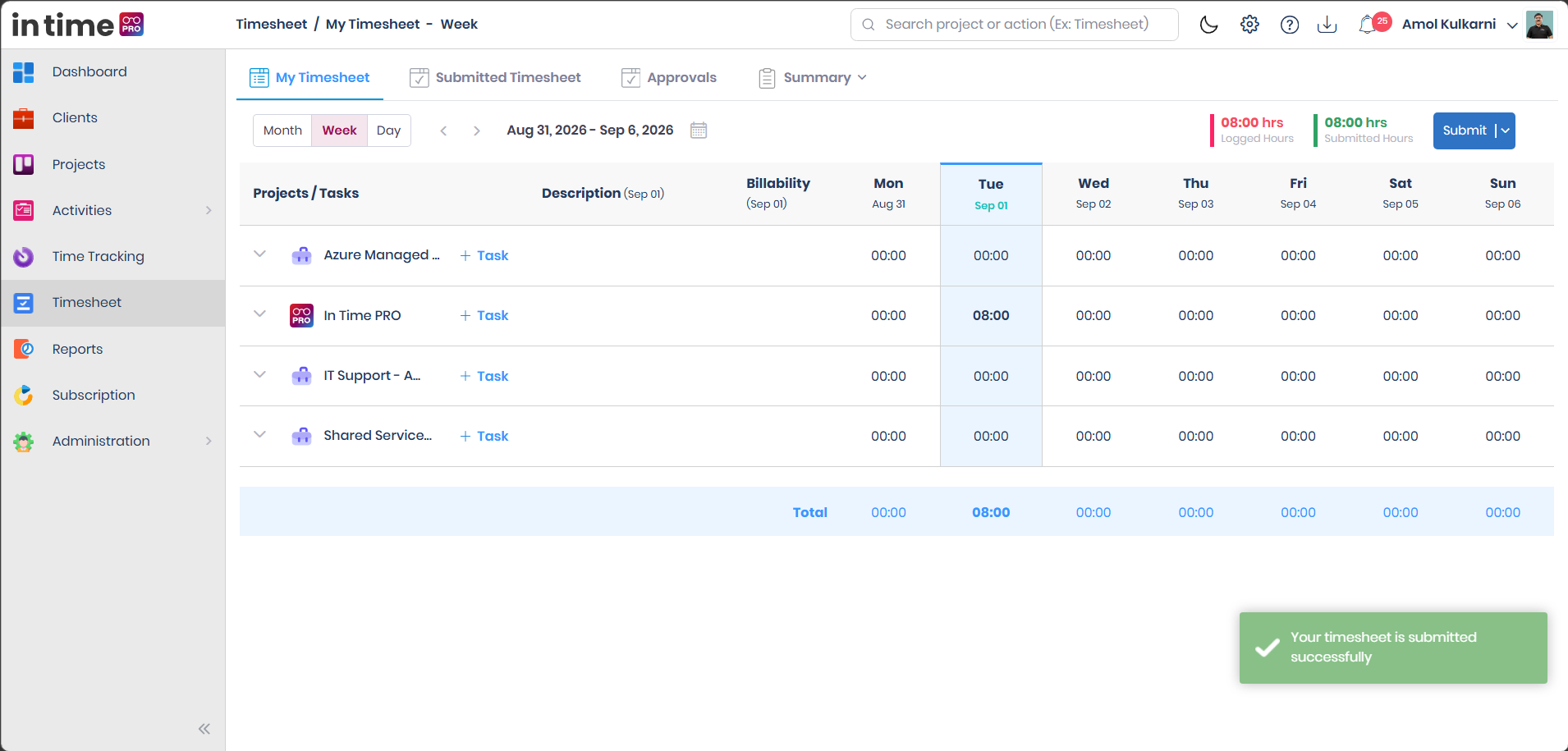Go to next week arrow
This screenshot has width=1568, height=751.
click(476, 131)
